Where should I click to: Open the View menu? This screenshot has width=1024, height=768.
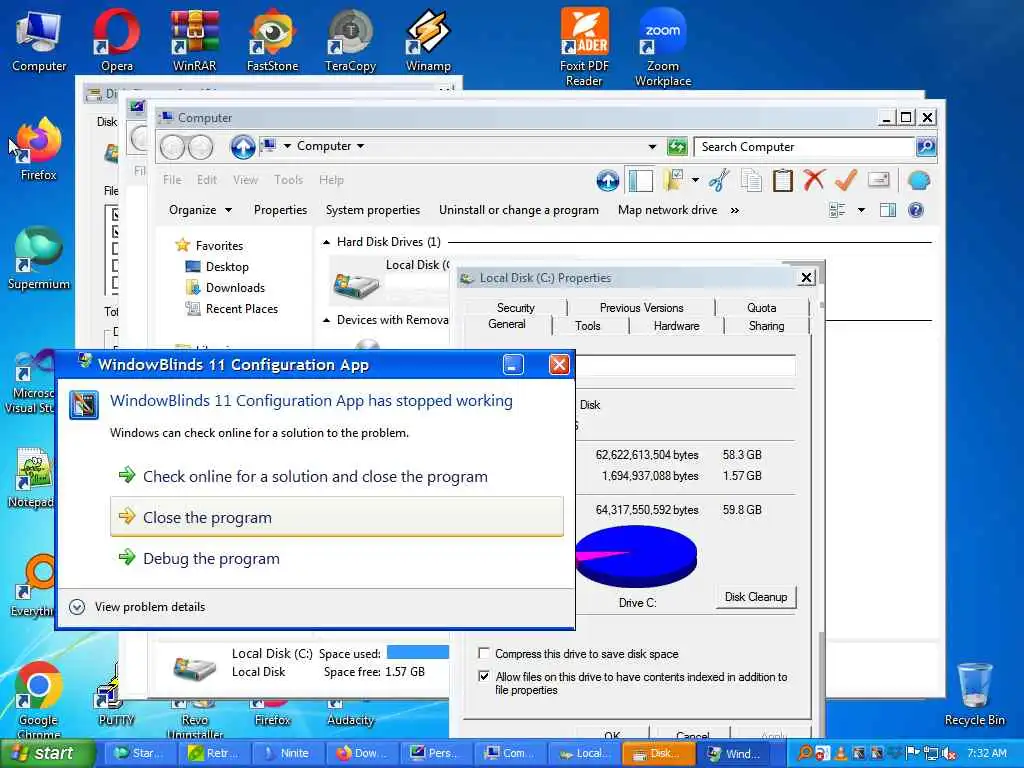click(246, 180)
